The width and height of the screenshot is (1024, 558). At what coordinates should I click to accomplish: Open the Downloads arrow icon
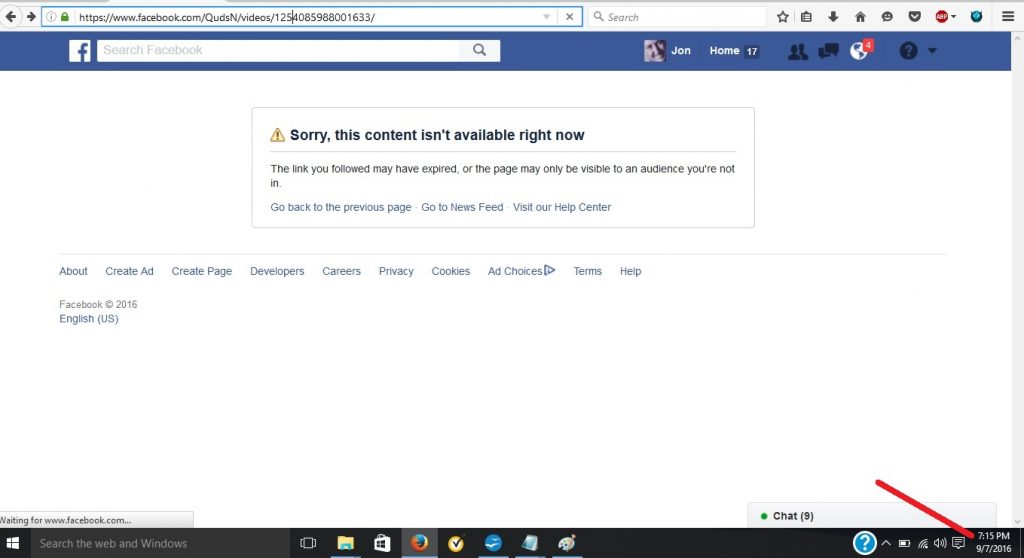click(x=833, y=17)
